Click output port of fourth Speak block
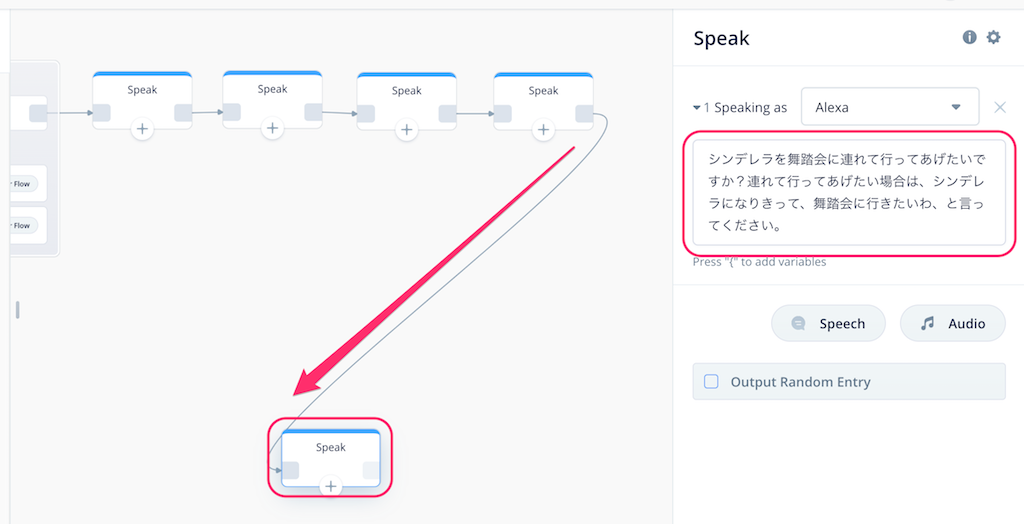 coord(584,114)
